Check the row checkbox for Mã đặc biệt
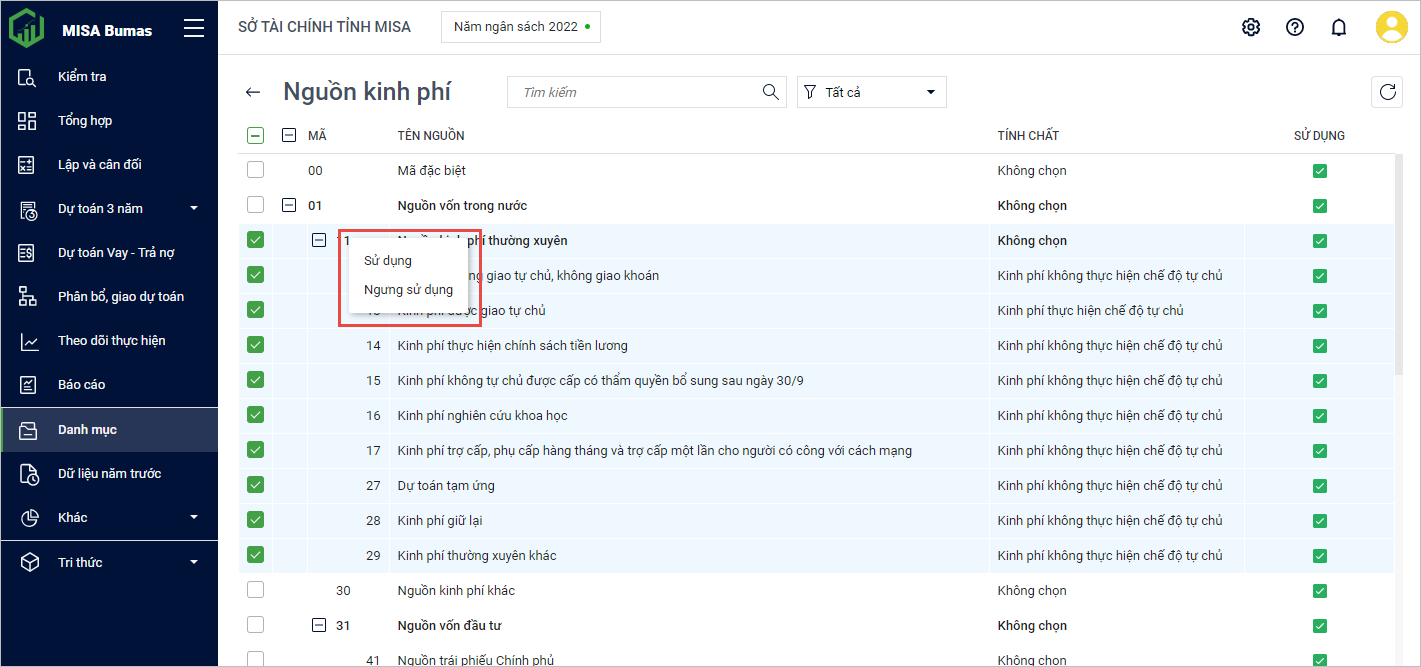Screen dimensions: 1421x667 coord(256,170)
